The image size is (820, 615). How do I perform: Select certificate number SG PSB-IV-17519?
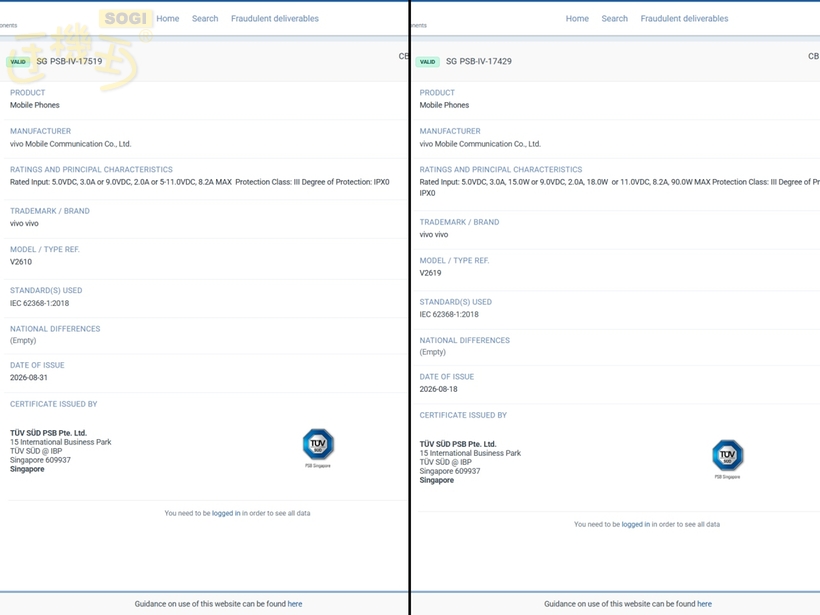(x=70, y=61)
